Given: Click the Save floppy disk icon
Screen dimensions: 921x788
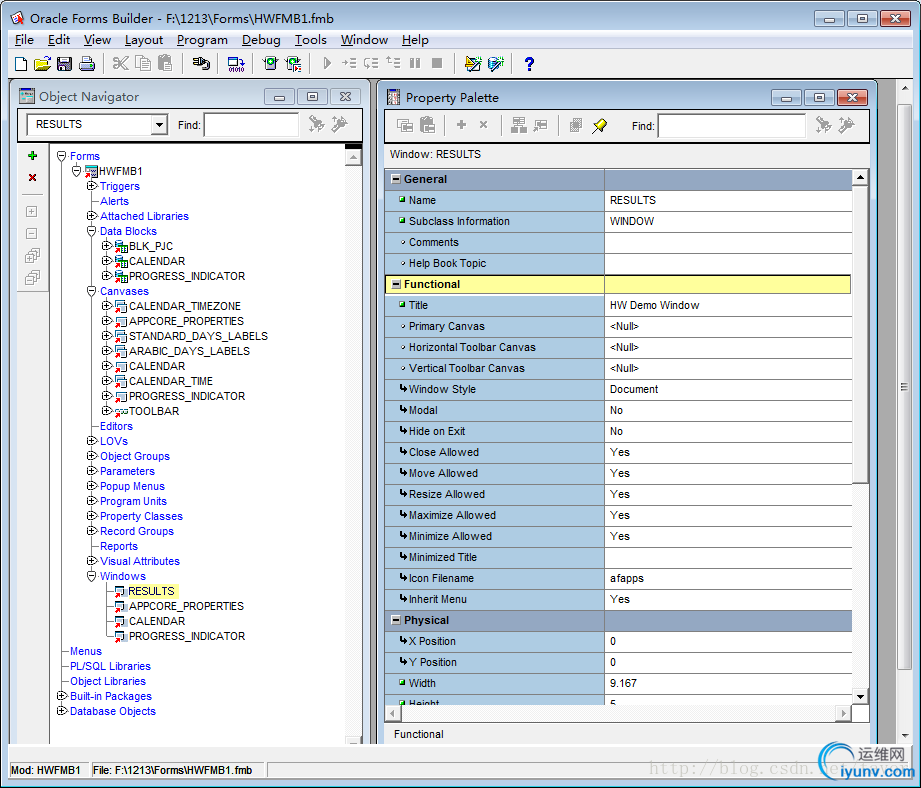Looking at the screenshot, I should click(64, 63).
